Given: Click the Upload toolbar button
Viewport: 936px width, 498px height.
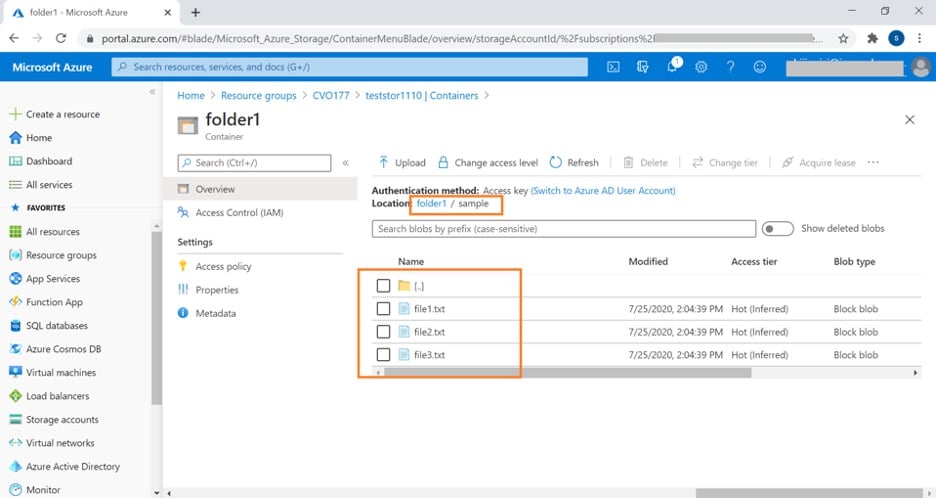Looking at the screenshot, I should point(401,162).
